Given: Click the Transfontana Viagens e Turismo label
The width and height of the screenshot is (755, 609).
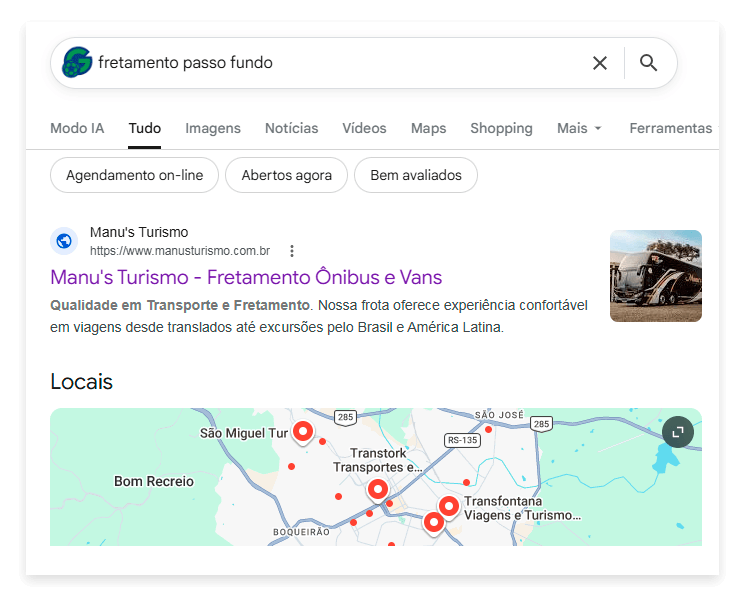Looking at the screenshot, I should click(x=522, y=508).
